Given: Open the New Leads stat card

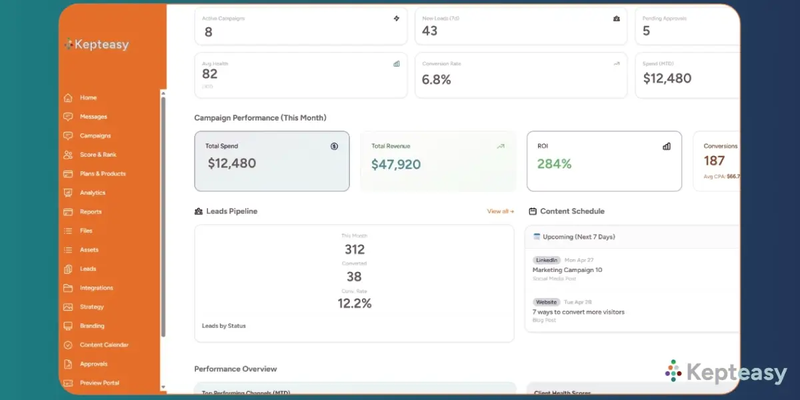Looking at the screenshot, I should pos(521,26).
